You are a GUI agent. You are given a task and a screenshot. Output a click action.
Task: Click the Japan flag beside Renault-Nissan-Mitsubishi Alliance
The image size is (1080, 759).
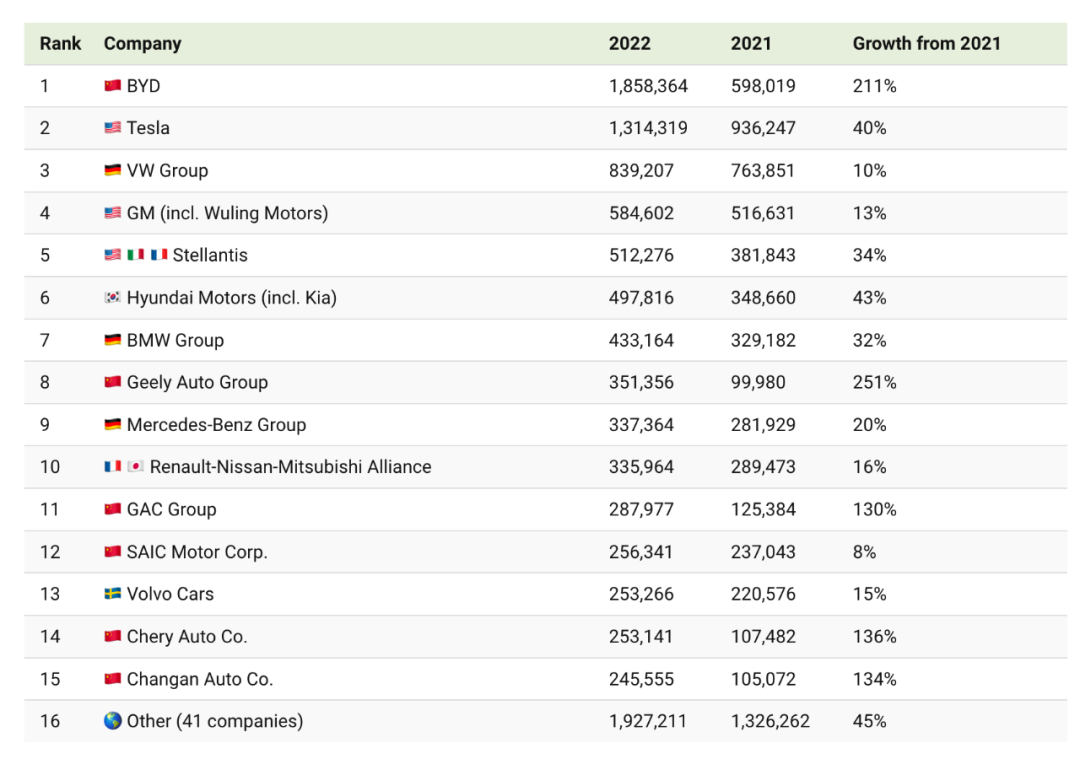pyautogui.click(x=136, y=467)
